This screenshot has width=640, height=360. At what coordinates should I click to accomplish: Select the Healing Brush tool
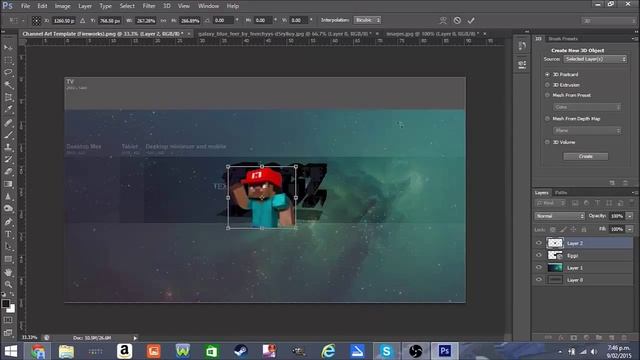(8, 122)
